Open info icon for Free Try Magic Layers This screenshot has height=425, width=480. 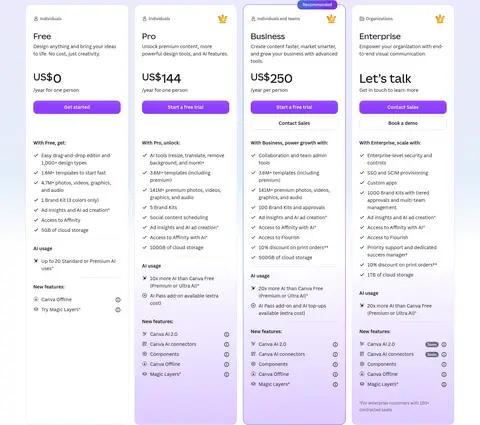[118, 310]
